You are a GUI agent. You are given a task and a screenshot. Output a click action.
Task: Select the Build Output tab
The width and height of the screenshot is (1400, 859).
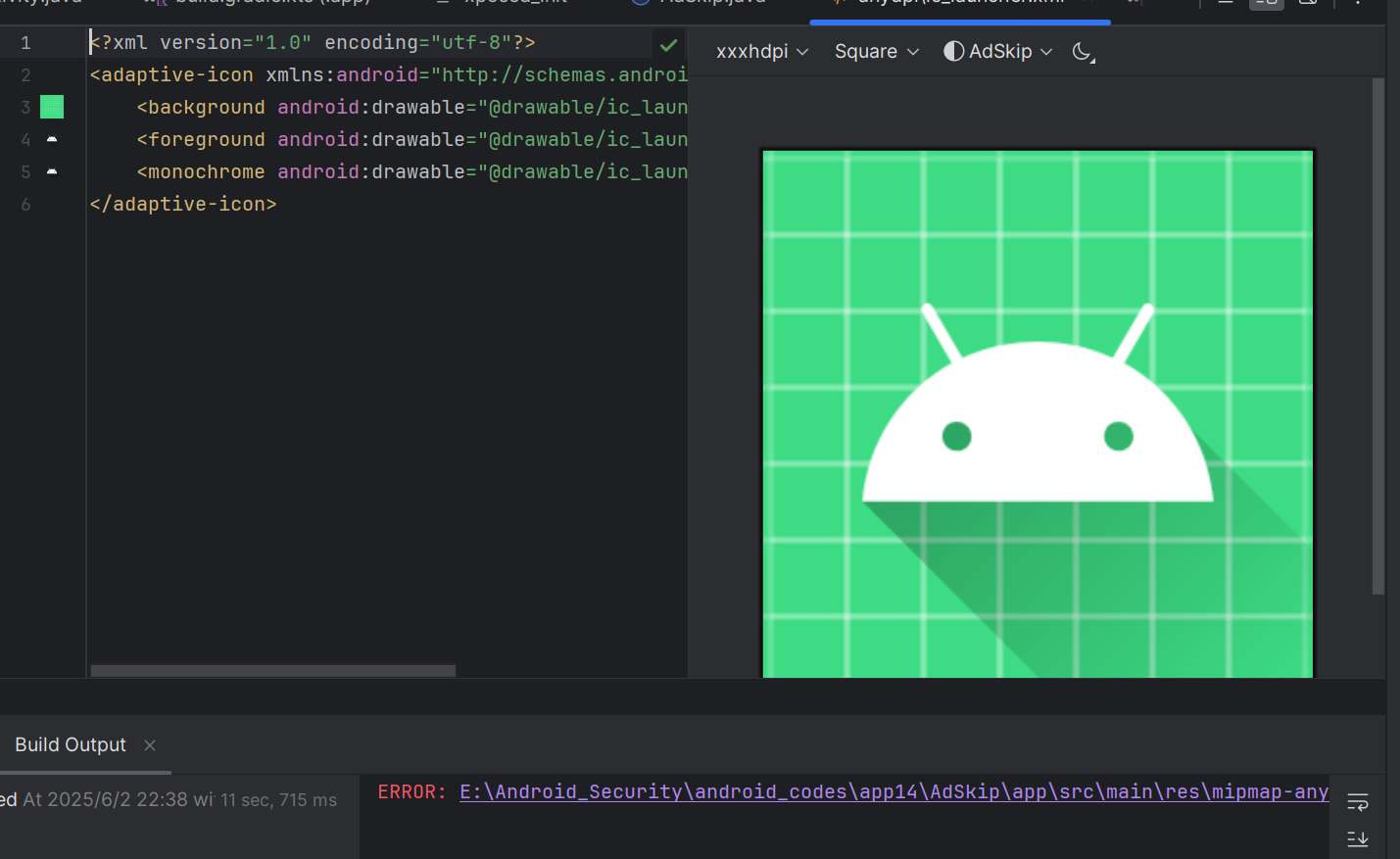click(x=71, y=744)
